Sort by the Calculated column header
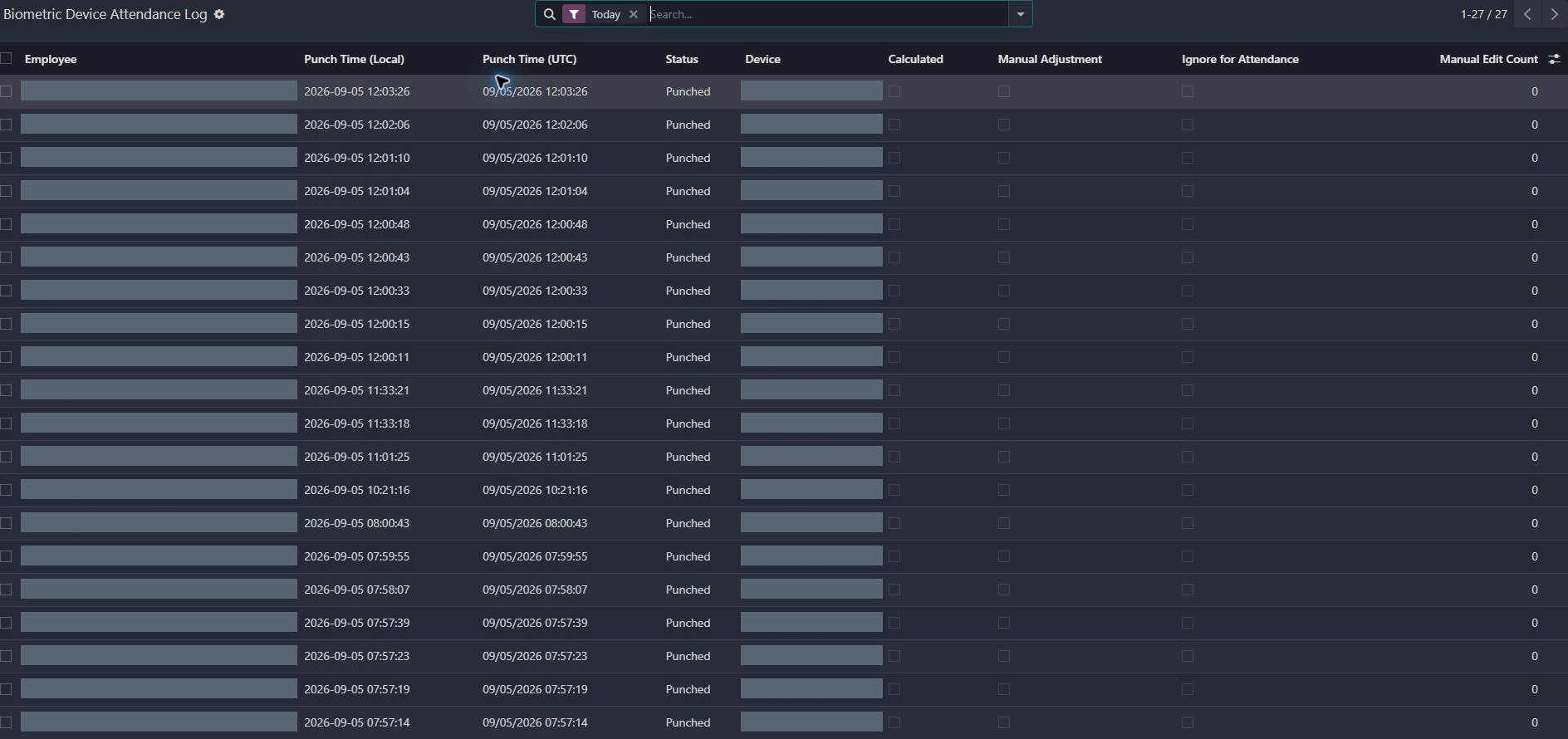 [x=915, y=59]
